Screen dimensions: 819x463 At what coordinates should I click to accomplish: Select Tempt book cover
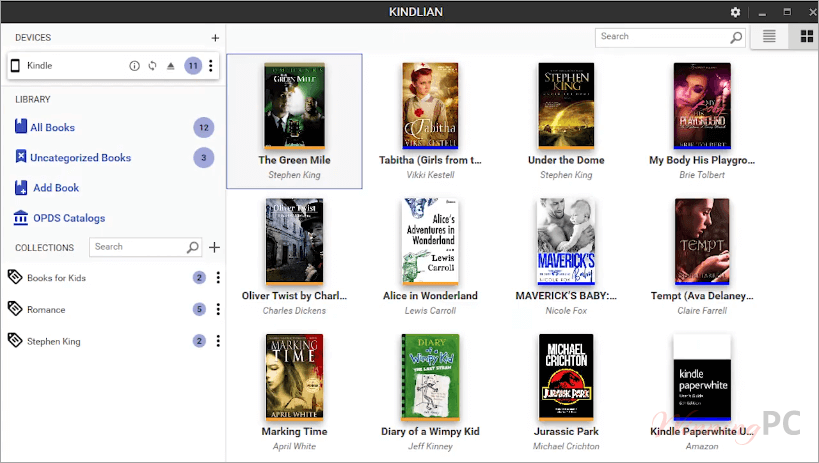(702, 241)
